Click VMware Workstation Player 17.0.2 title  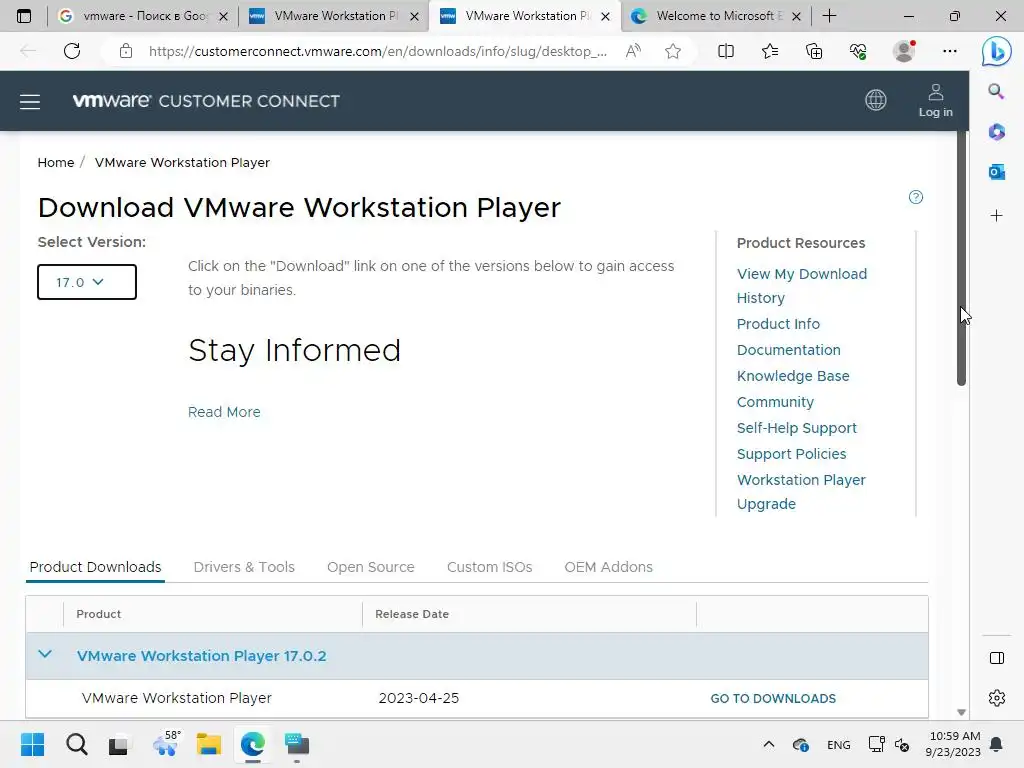click(202, 656)
